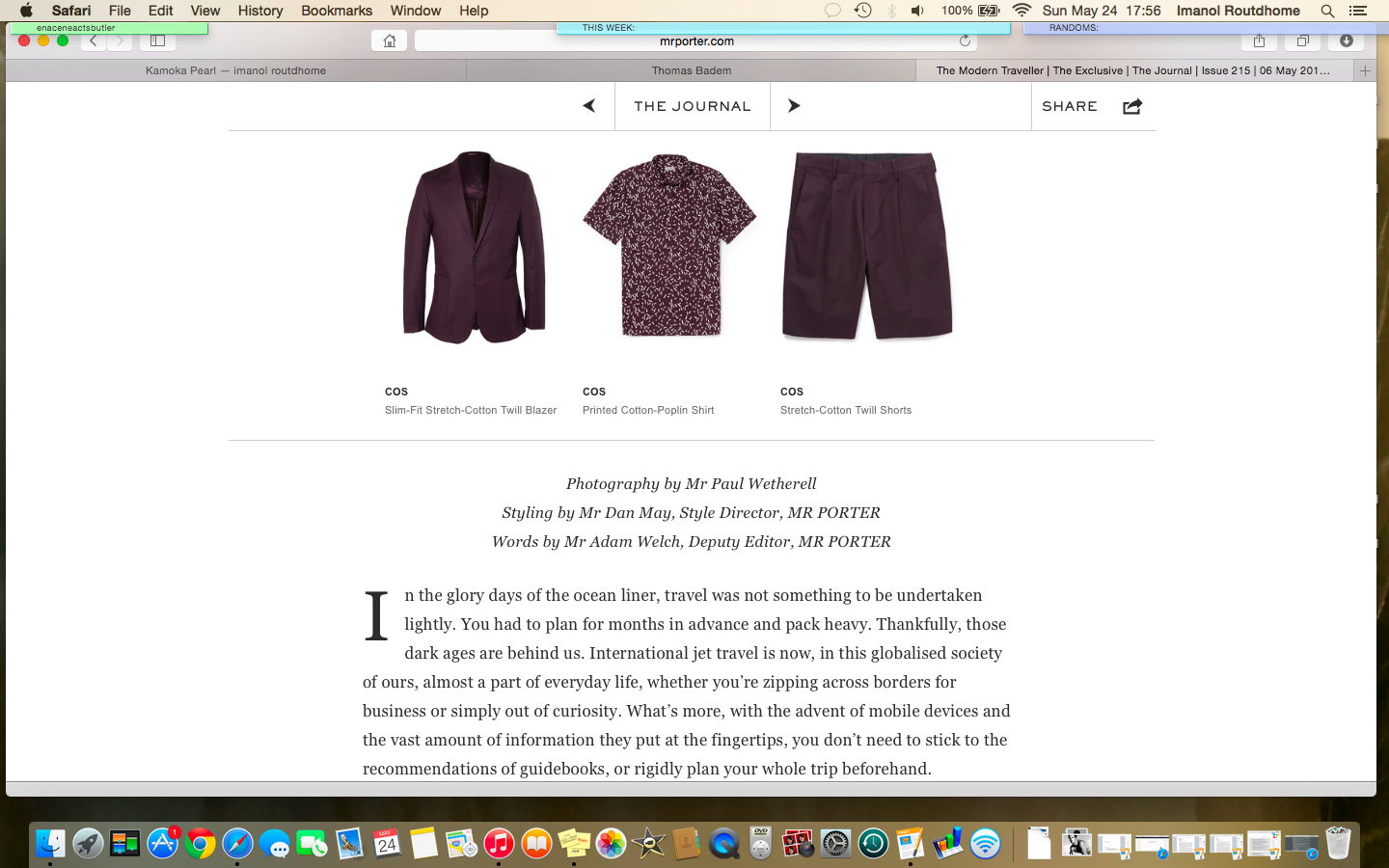Select the printed cotton-poplin shirt image
Viewport: 1389px width, 868px height.
click(669, 245)
